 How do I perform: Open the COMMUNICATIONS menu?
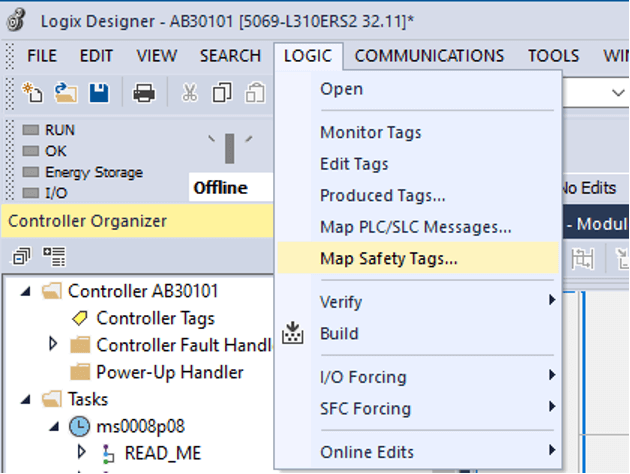[429, 56]
